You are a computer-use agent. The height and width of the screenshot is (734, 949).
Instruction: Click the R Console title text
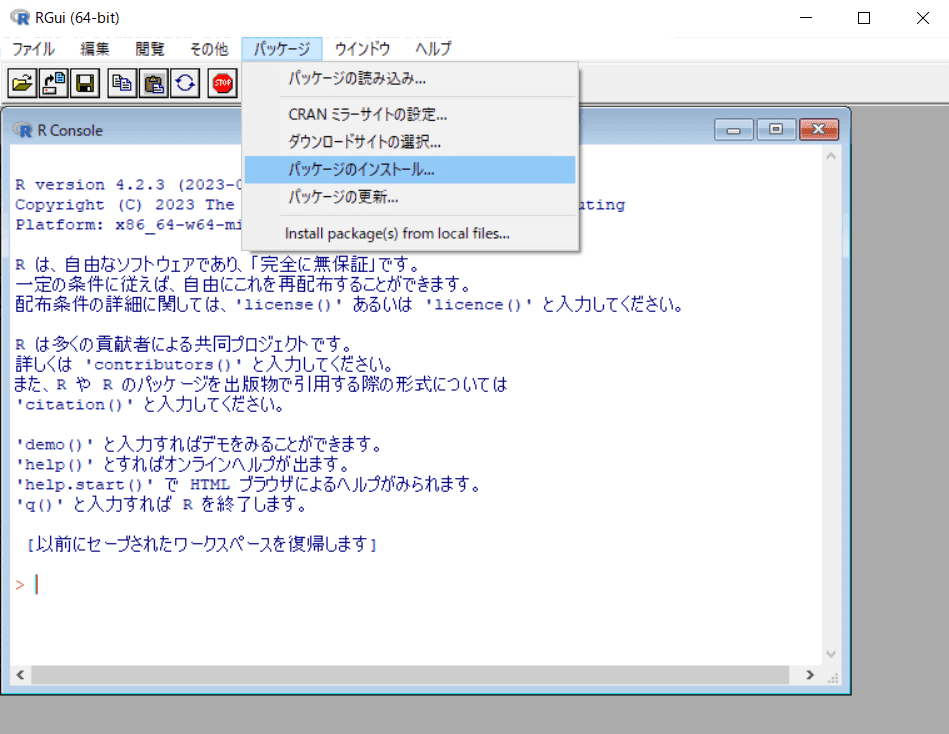70,130
